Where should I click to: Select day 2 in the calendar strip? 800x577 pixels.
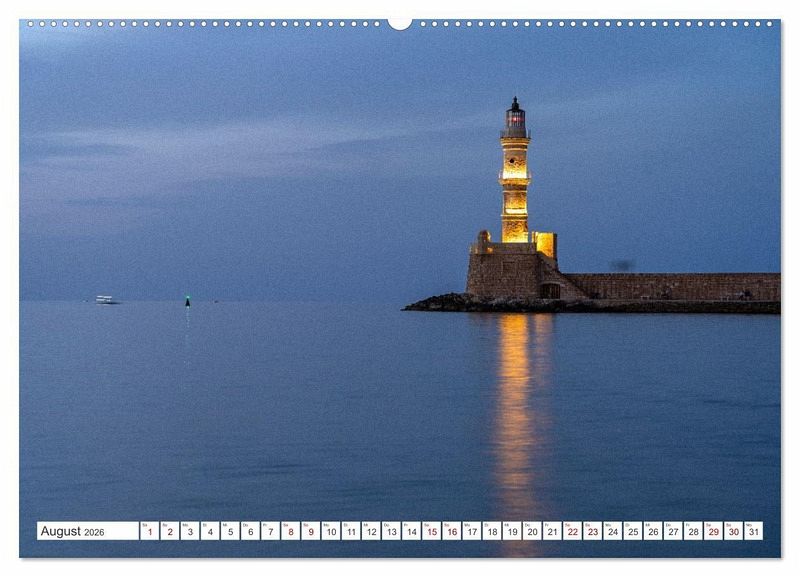[170, 531]
